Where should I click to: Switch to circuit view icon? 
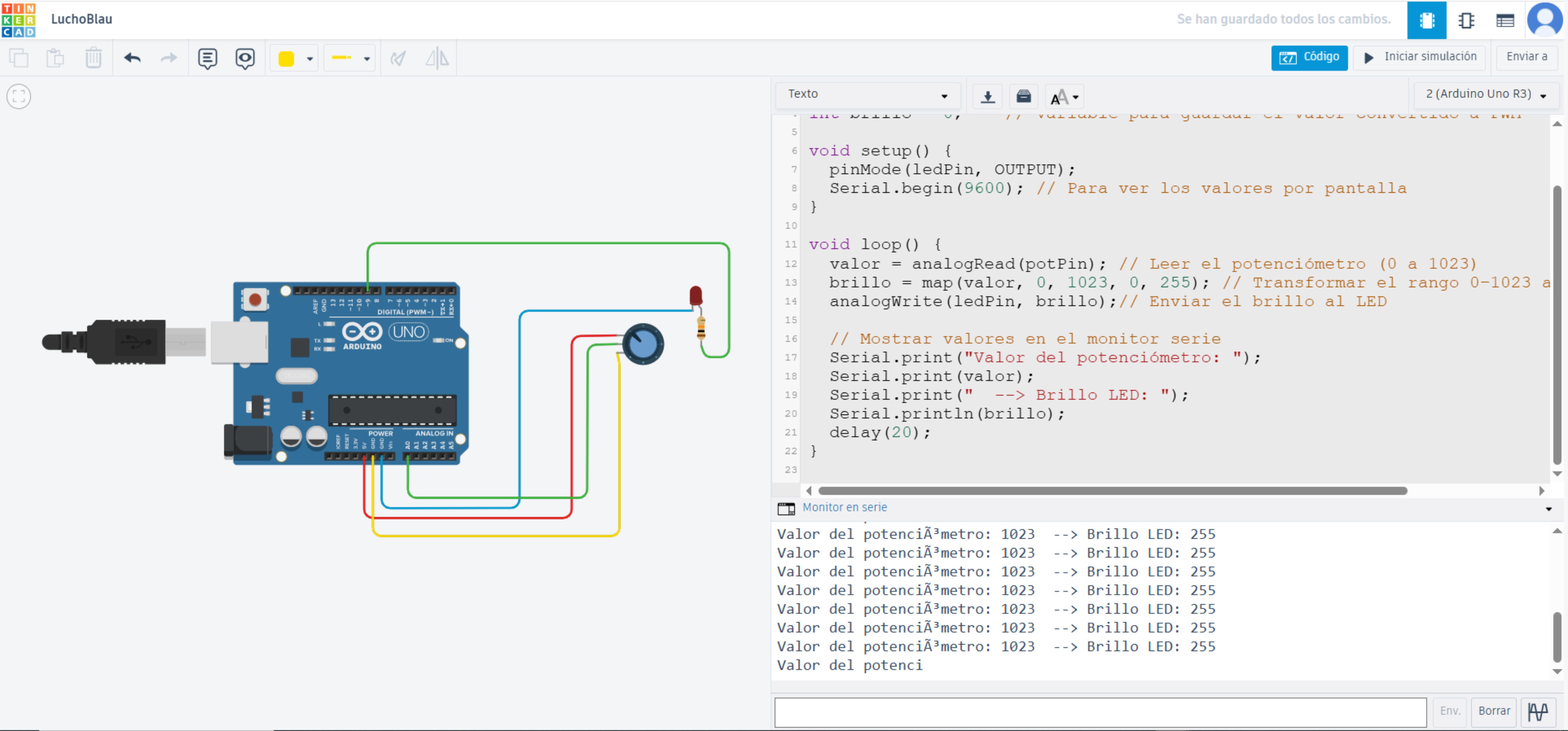click(1426, 20)
